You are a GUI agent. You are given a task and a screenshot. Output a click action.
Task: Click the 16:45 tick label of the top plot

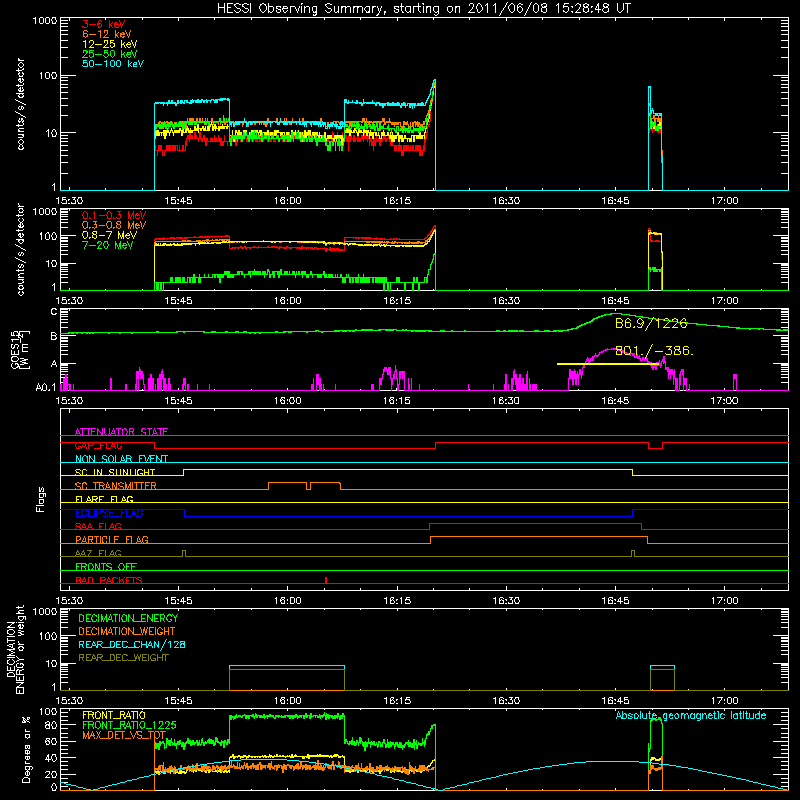[615, 201]
